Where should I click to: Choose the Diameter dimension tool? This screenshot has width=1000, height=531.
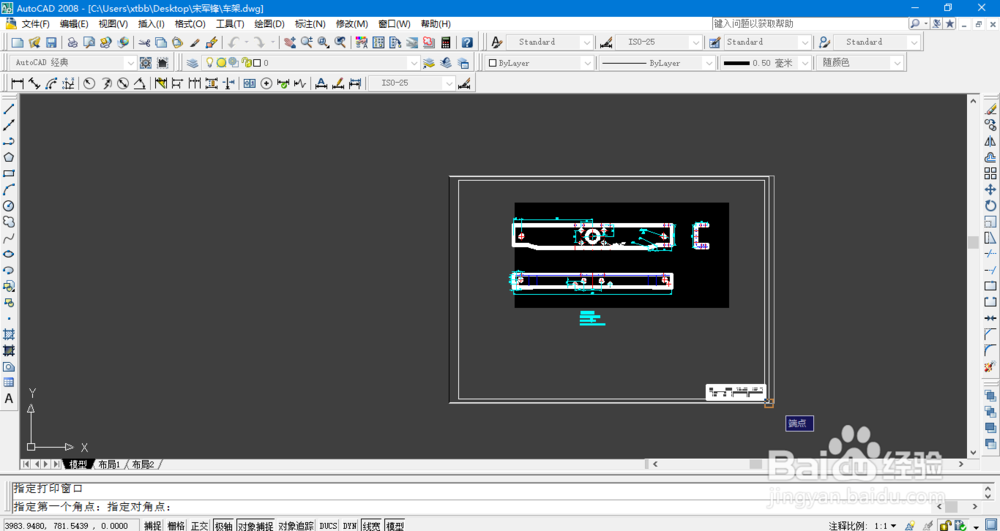pyautogui.click(x=123, y=84)
